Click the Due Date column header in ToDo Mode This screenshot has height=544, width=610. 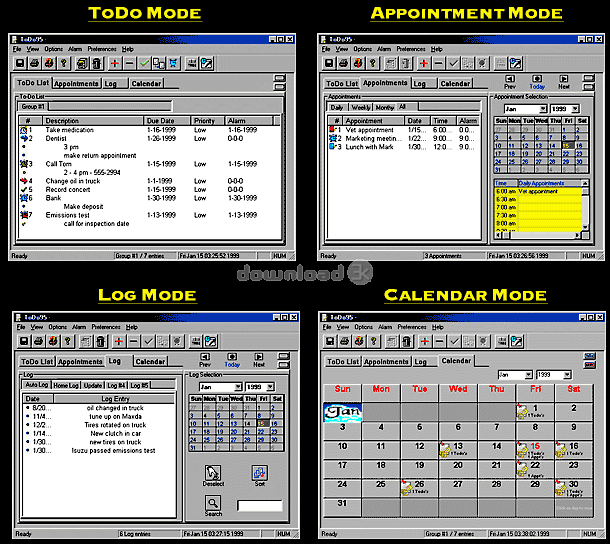[167, 121]
